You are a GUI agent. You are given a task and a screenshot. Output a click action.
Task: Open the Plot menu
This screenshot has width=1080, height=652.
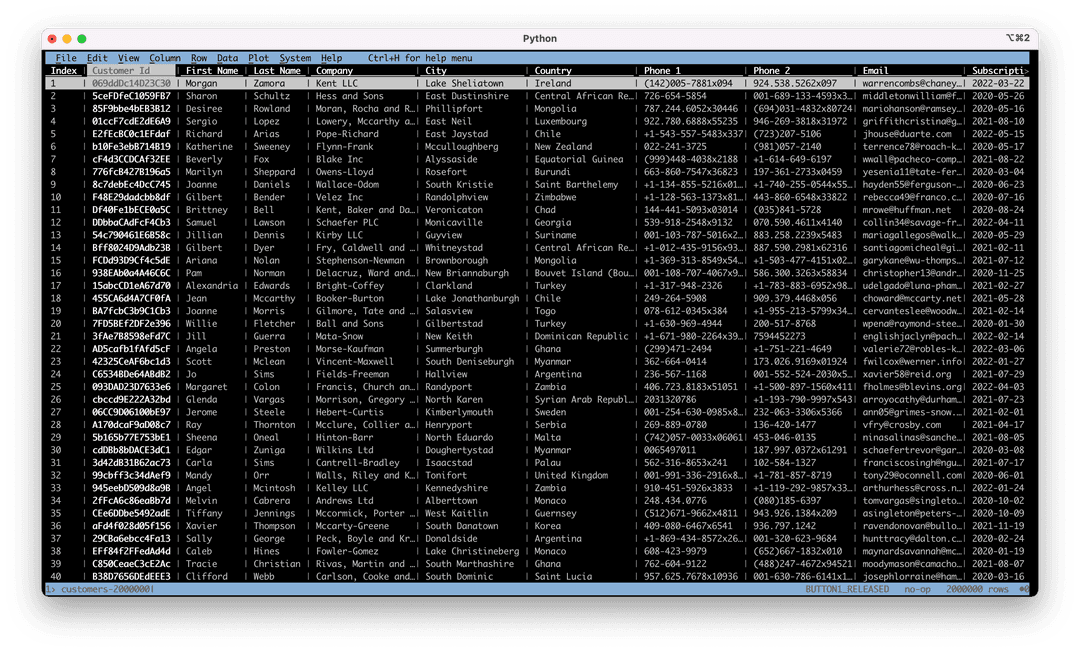(x=258, y=58)
